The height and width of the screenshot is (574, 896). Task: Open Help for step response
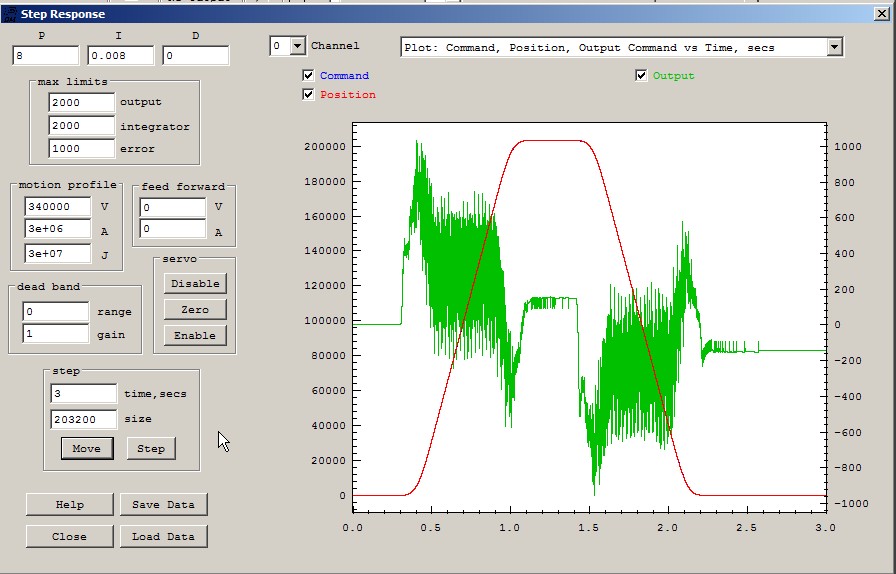pos(69,504)
